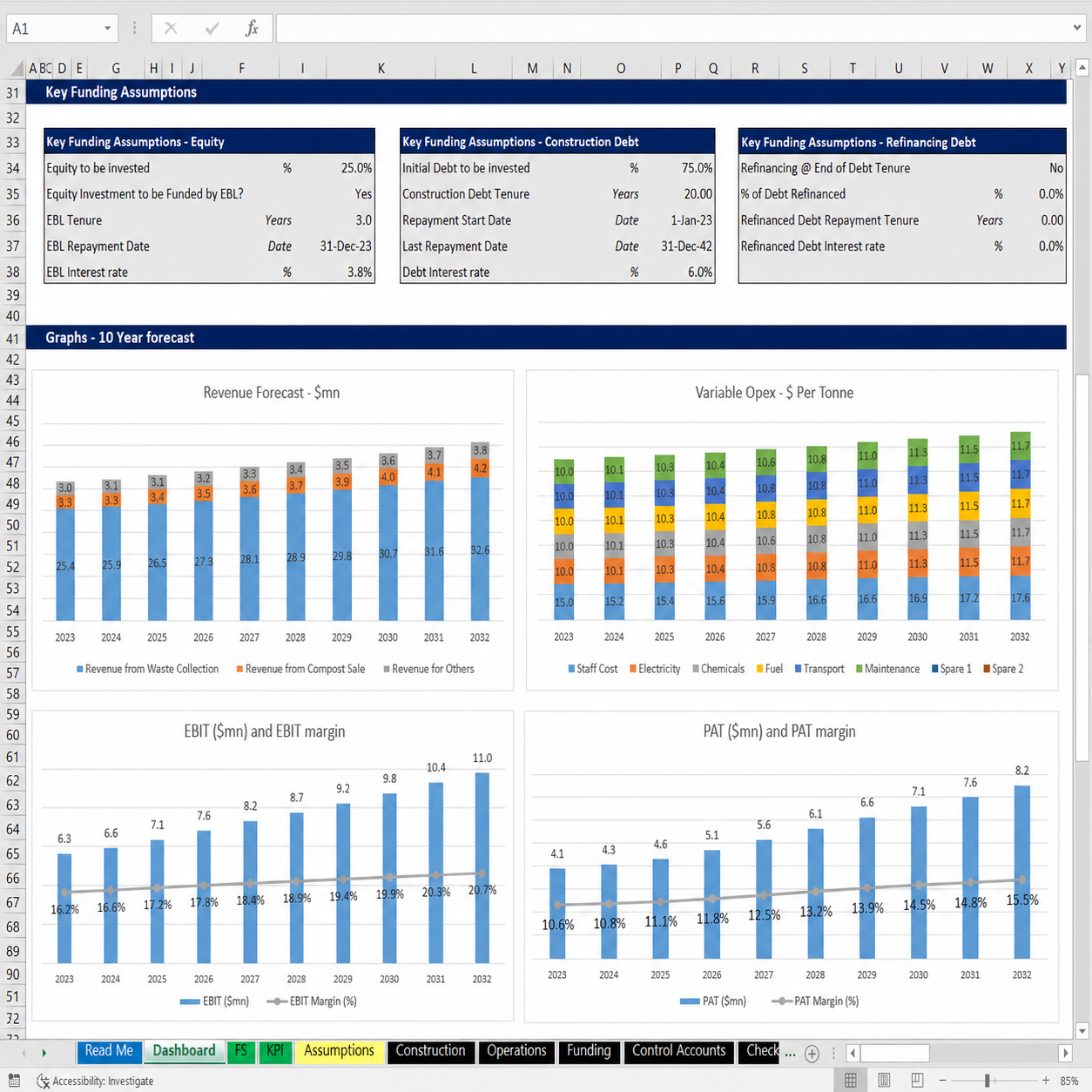
Task: Click the Enter checkmark icon in formula bar
Action: click(x=212, y=29)
